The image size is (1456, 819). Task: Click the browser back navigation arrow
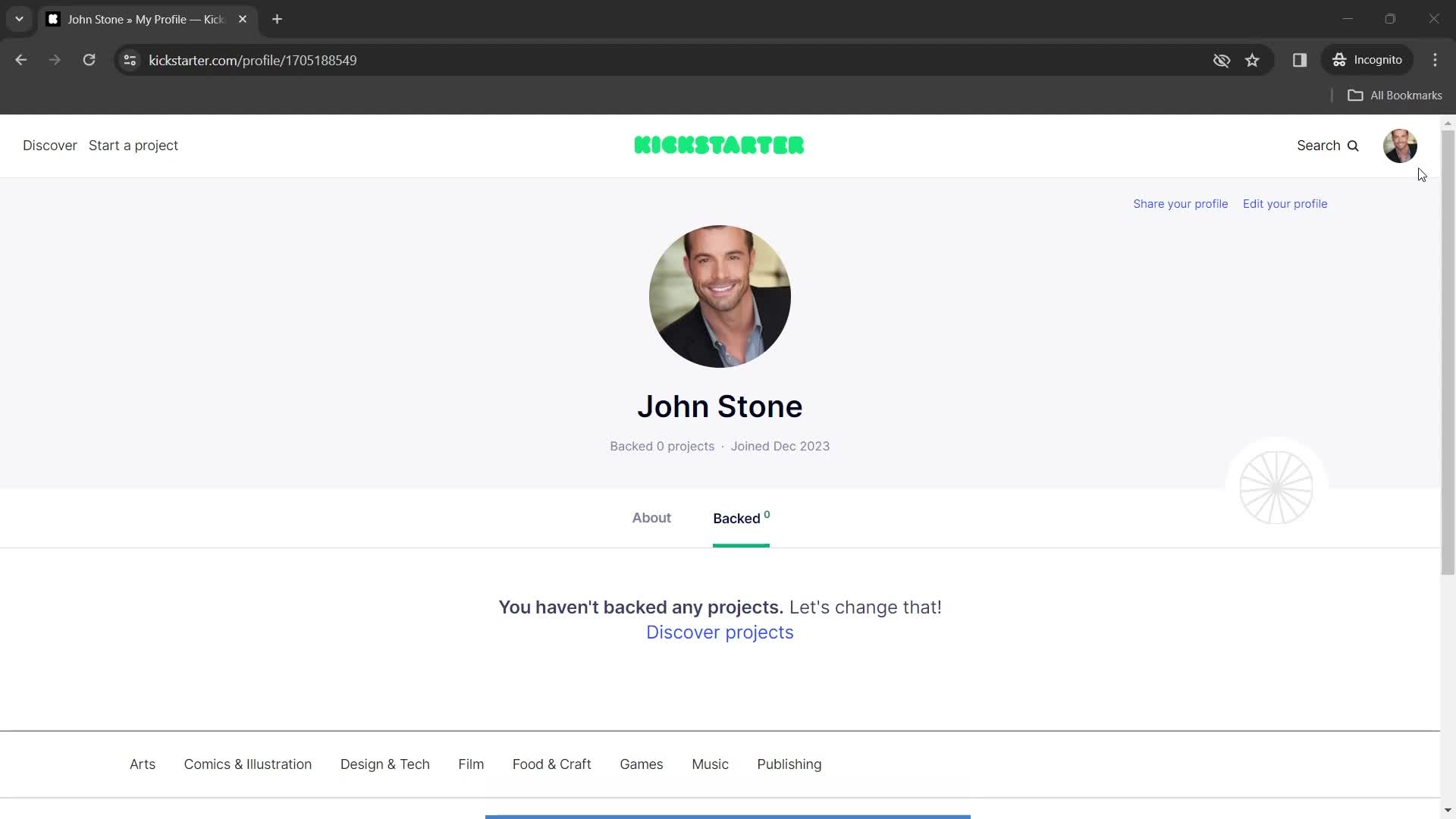point(22,60)
